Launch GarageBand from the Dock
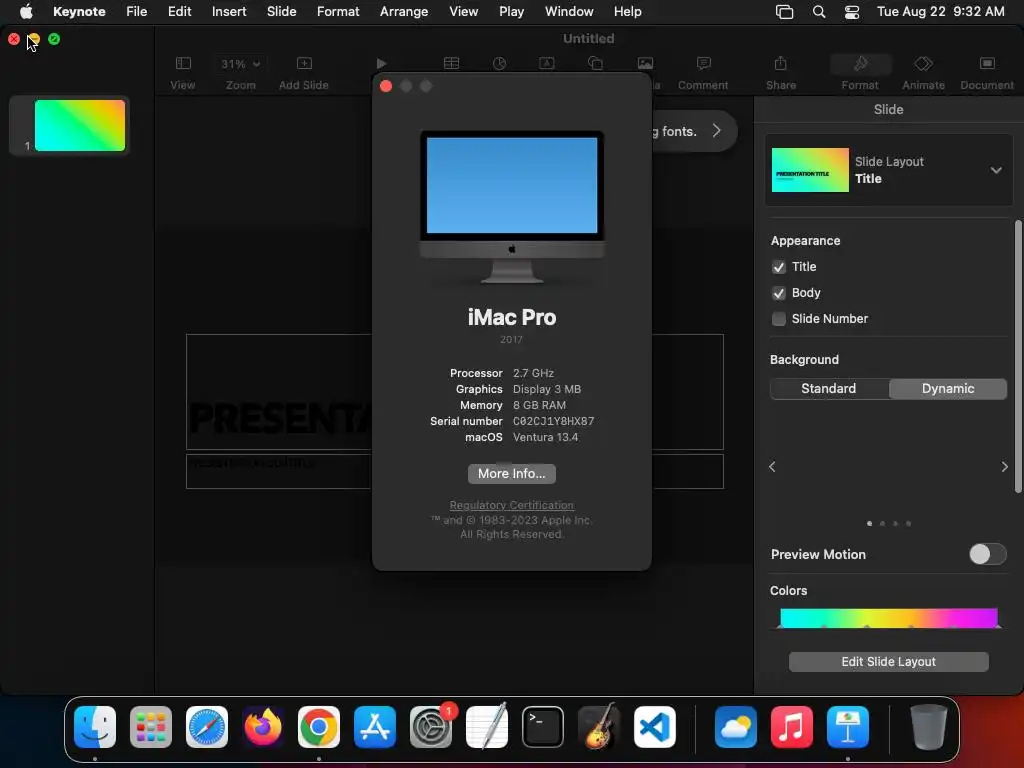This screenshot has width=1024, height=768. [x=599, y=727]
